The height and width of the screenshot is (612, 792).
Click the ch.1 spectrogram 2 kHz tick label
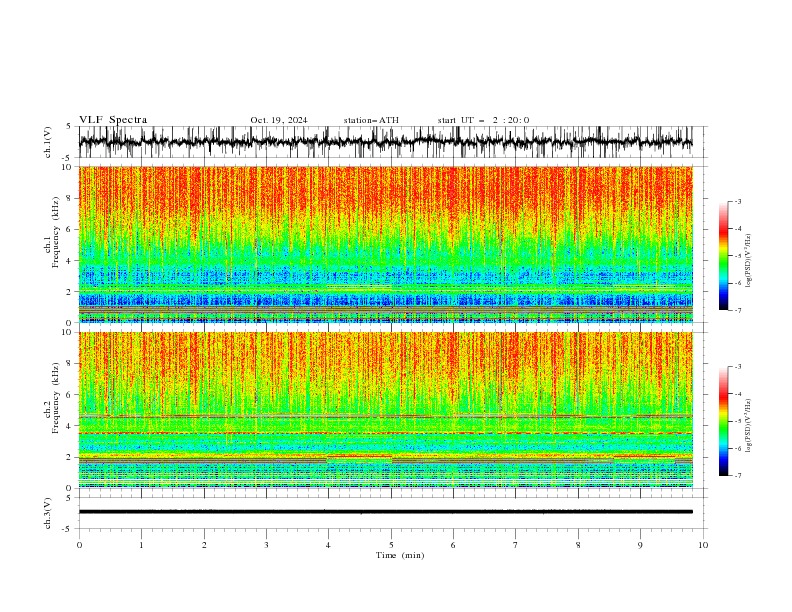point(69,292)
